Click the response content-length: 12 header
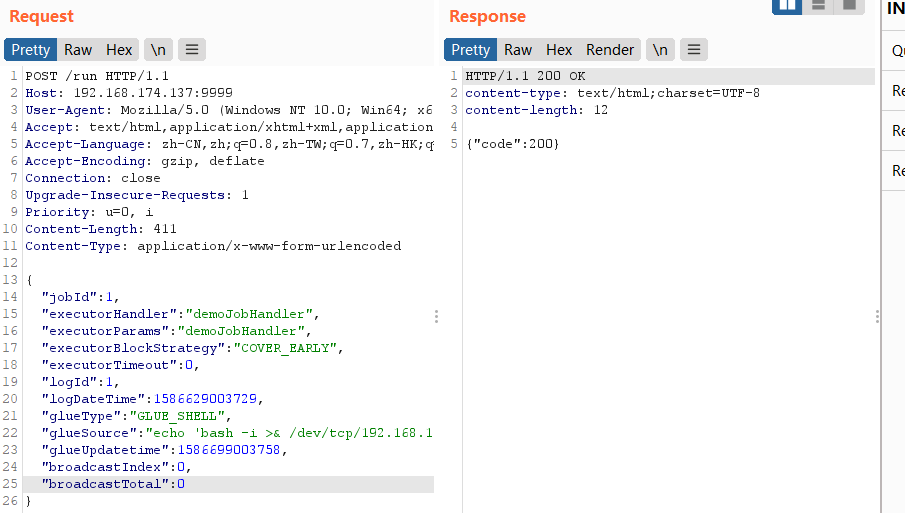Viewport: 905px width, 513px height. (536, 110)
